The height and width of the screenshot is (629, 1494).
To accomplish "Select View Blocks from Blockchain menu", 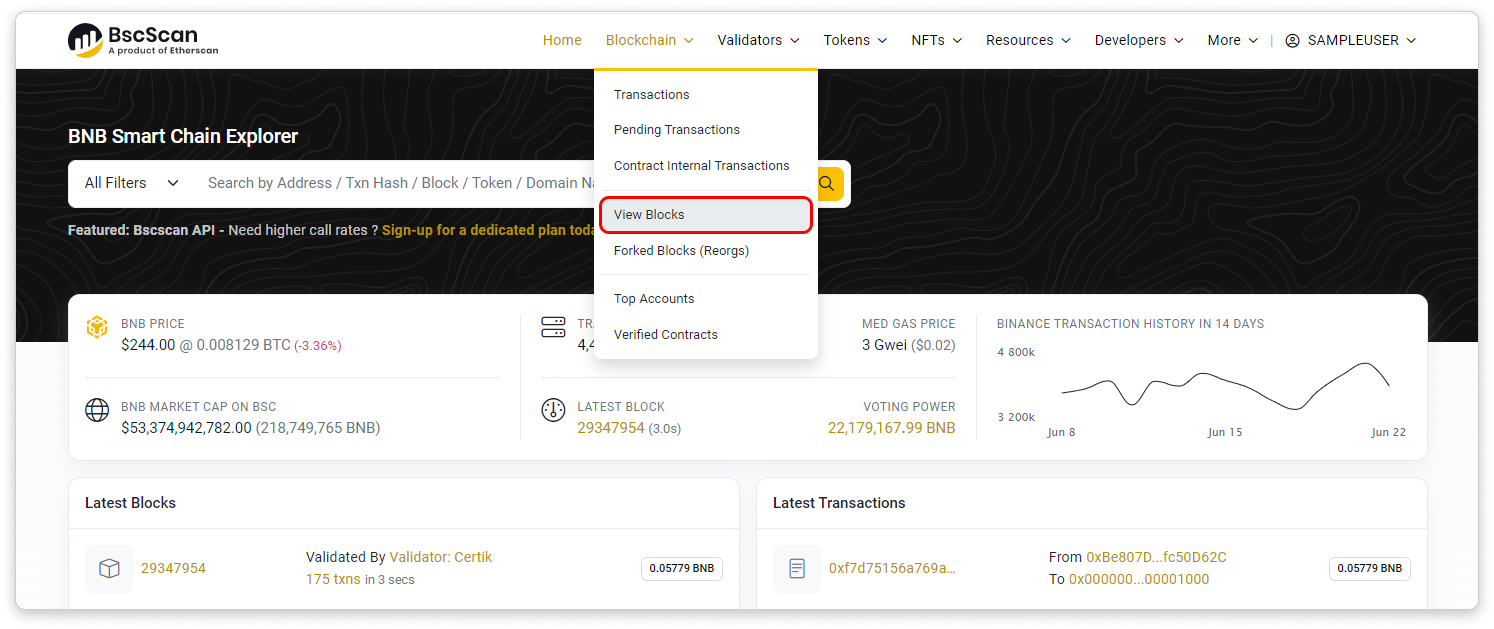I will coord(649,215).
